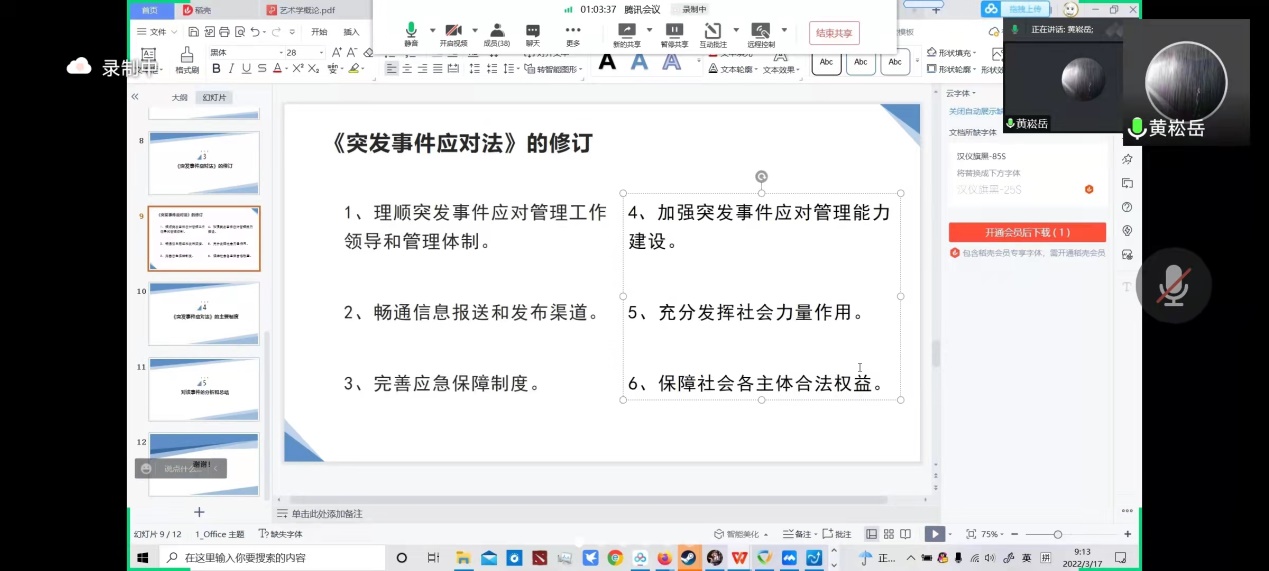Viewport: 1269px width, 571px height.
Task: Open interactive annotation tool
Action: (712, 32)
